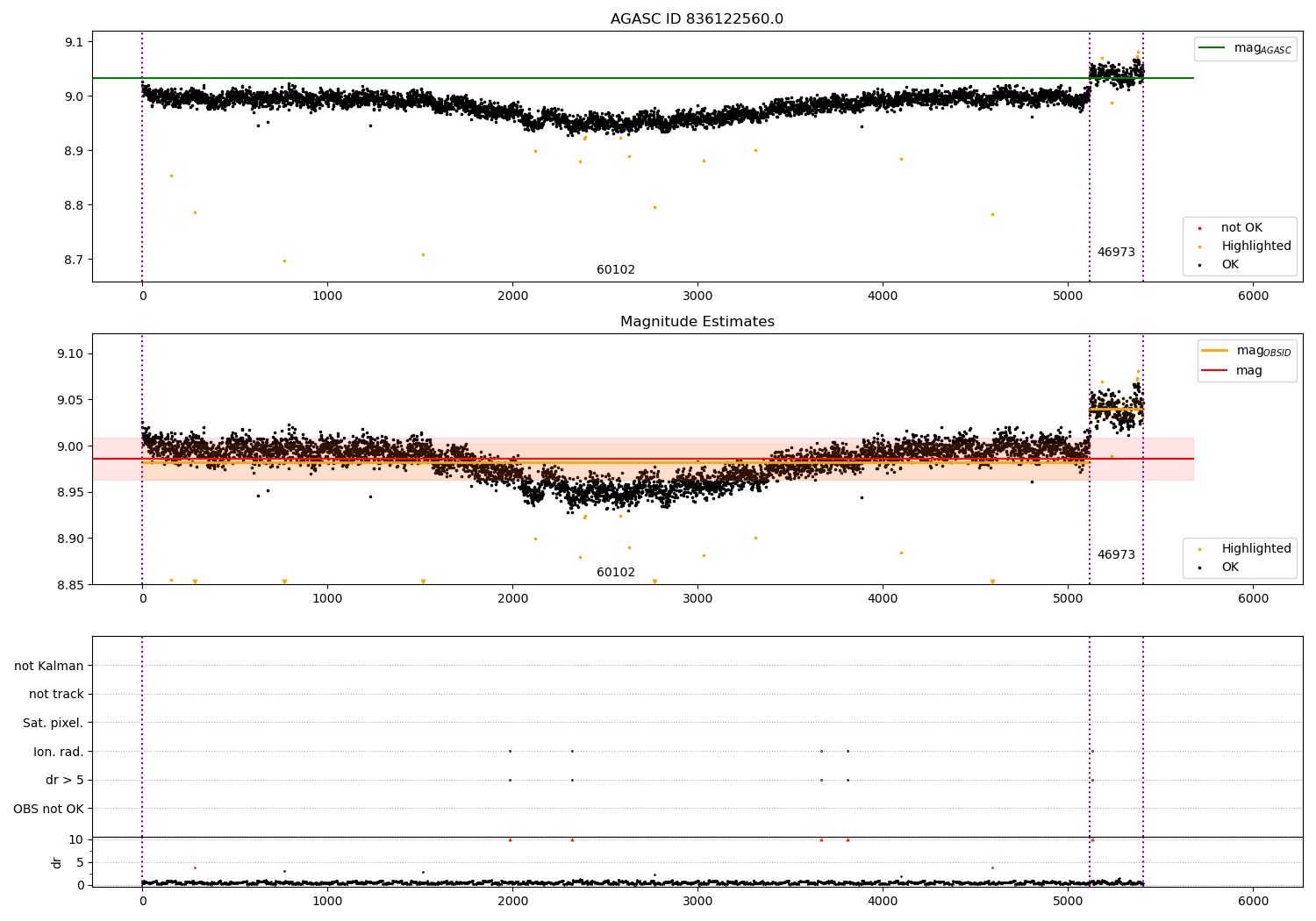Click the '5000' x-tick under bottom plot
Image resolution: width=1316 pixels, height=921 pixels.
coord(1068,902)
